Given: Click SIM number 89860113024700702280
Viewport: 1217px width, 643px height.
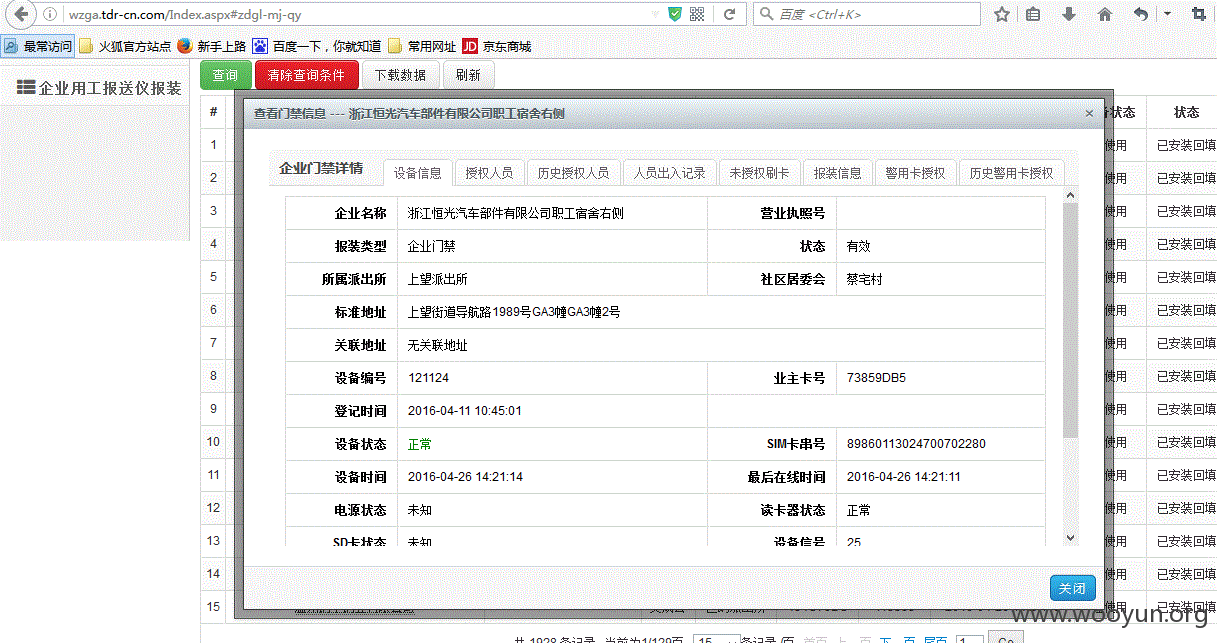Looking at the screenshot, I should click(916, 444).
